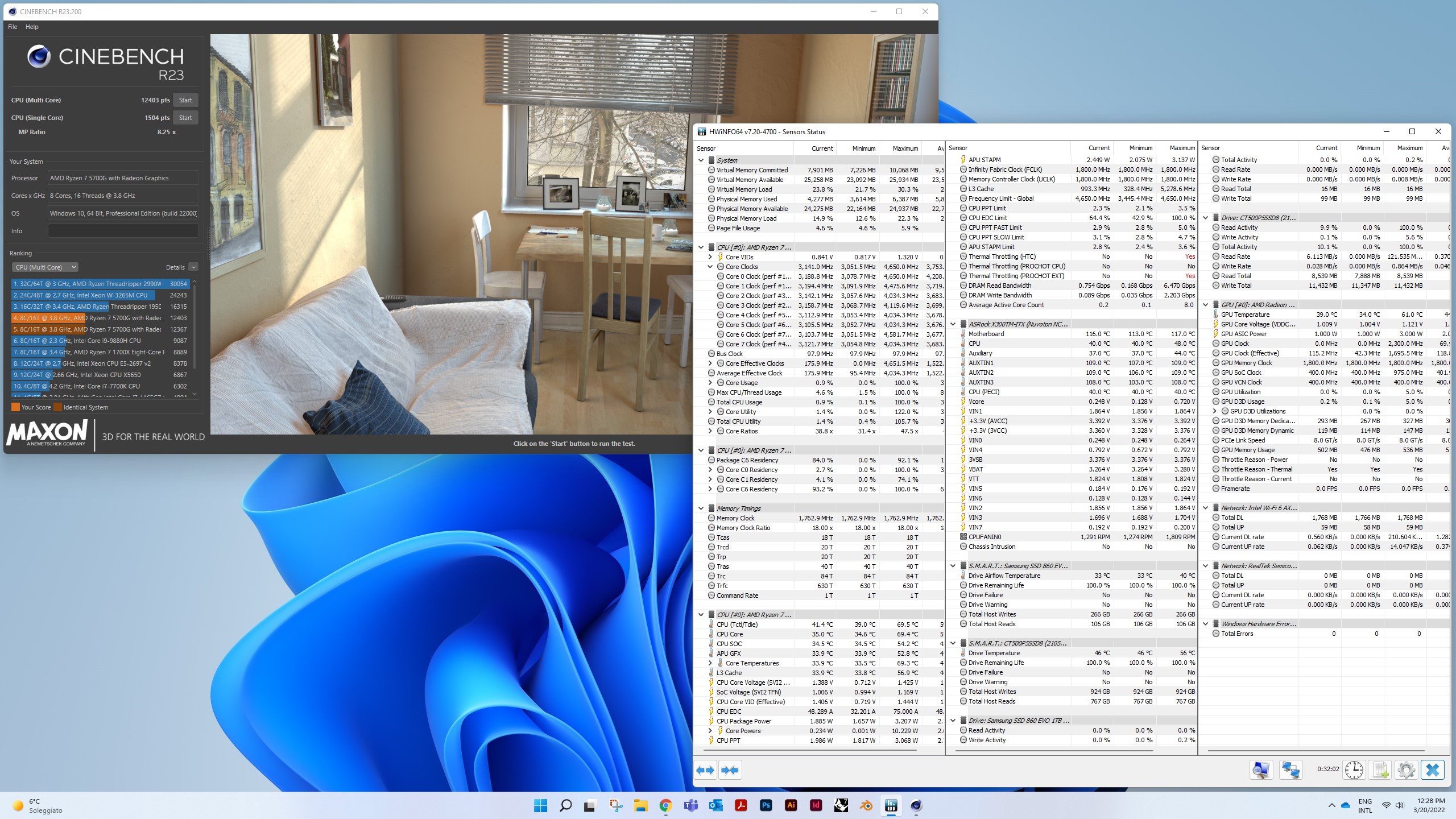Click the expand sensor columns arrows icon
Screen dimensions: 1456x819
click(x=705, y=770)
